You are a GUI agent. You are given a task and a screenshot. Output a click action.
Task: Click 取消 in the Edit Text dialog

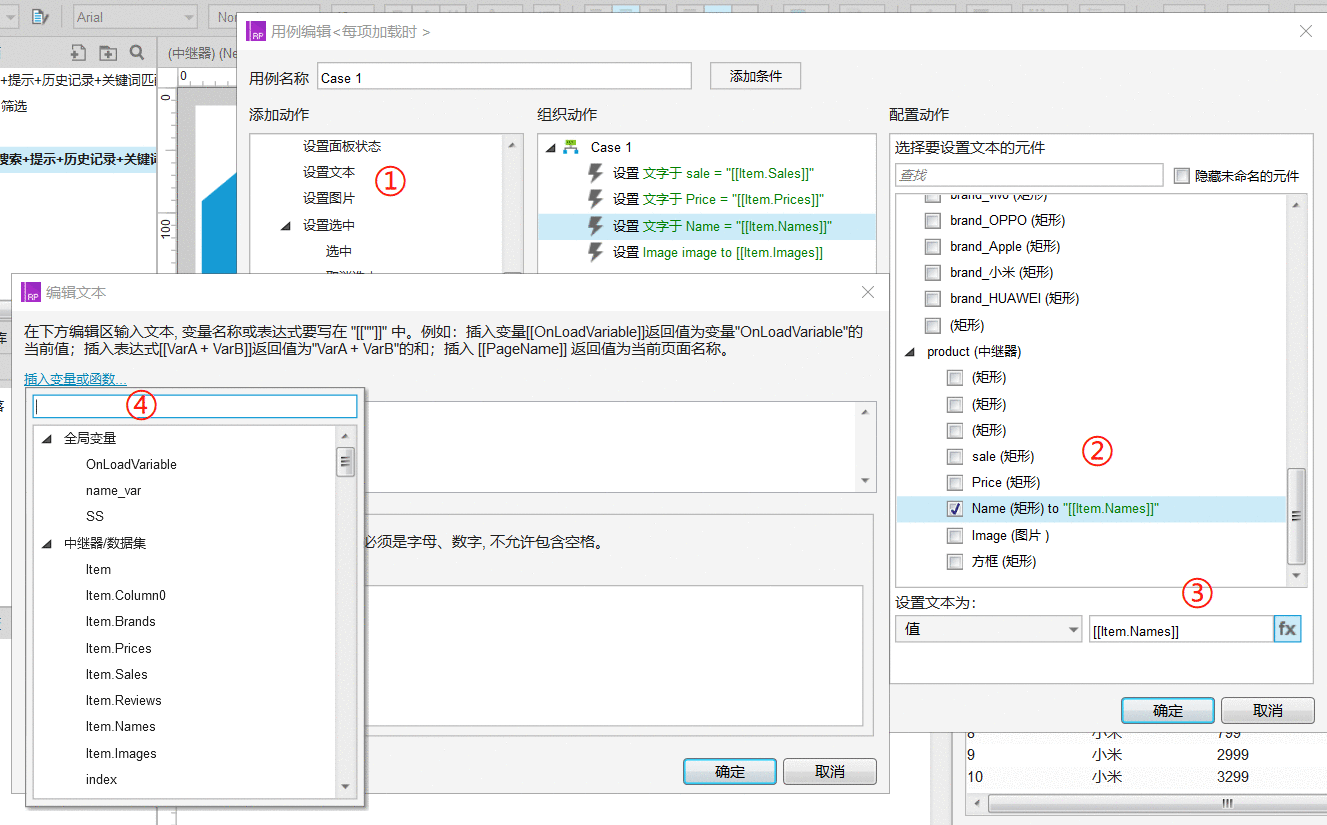coord(830,771)
